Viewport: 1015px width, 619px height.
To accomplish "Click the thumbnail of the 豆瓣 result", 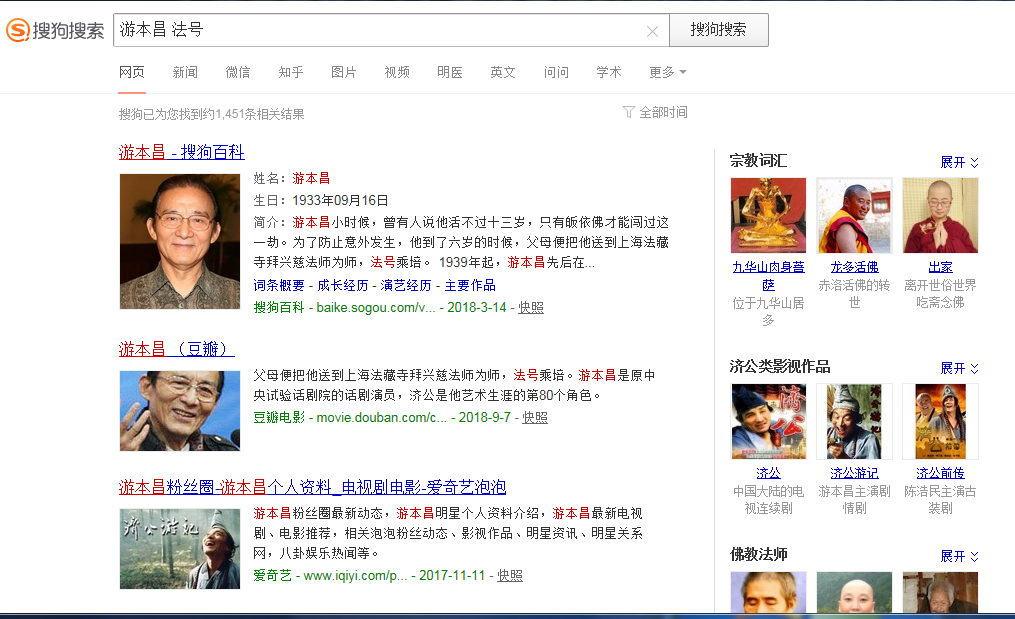I will [180, 411].
